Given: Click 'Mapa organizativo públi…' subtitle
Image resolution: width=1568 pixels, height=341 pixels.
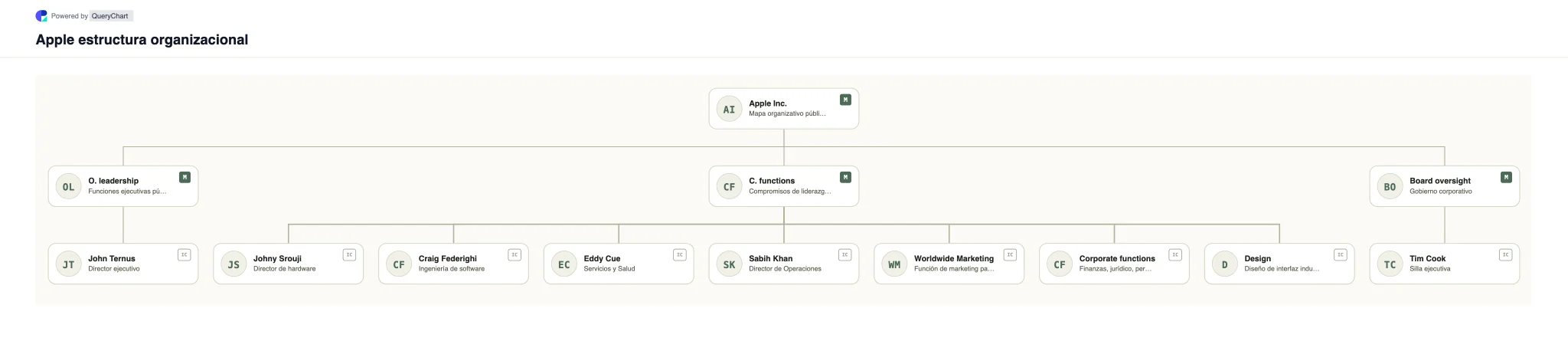Looking at the screenshot, I should point(787,113).
